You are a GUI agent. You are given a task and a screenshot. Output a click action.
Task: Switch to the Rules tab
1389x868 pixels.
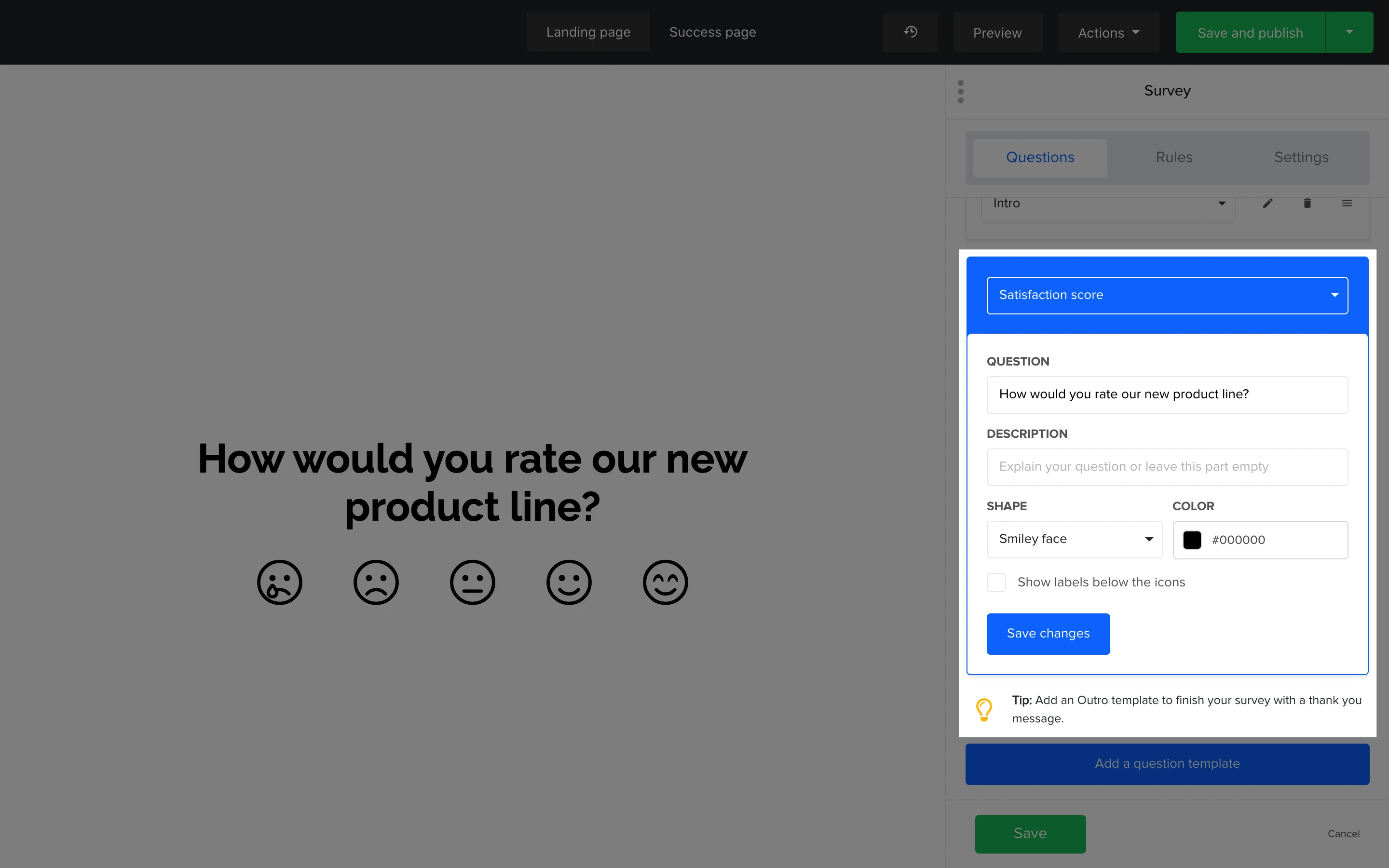click(x=1174, y=157)
